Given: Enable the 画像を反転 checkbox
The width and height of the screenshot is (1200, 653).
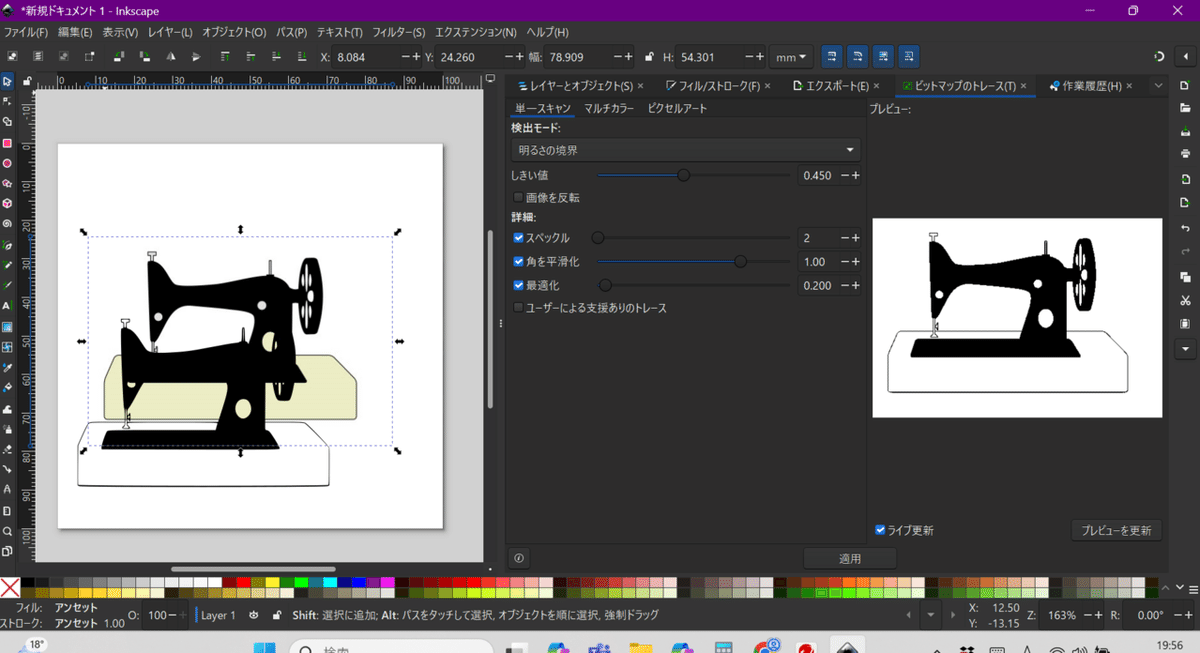Looking at the screenshot, I should (x=518, y=198).
